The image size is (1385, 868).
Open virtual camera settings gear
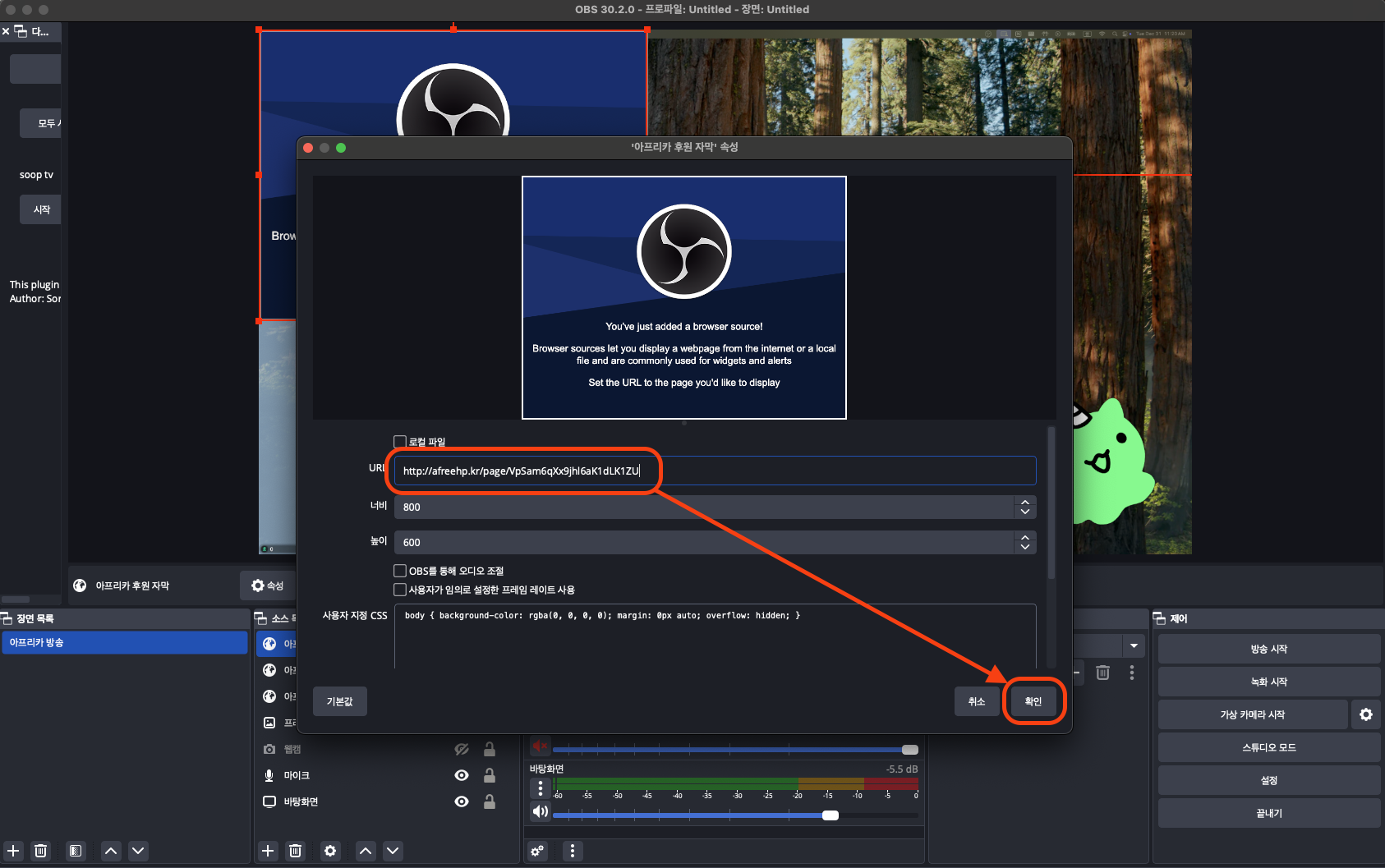click(x=1365, y=714)
